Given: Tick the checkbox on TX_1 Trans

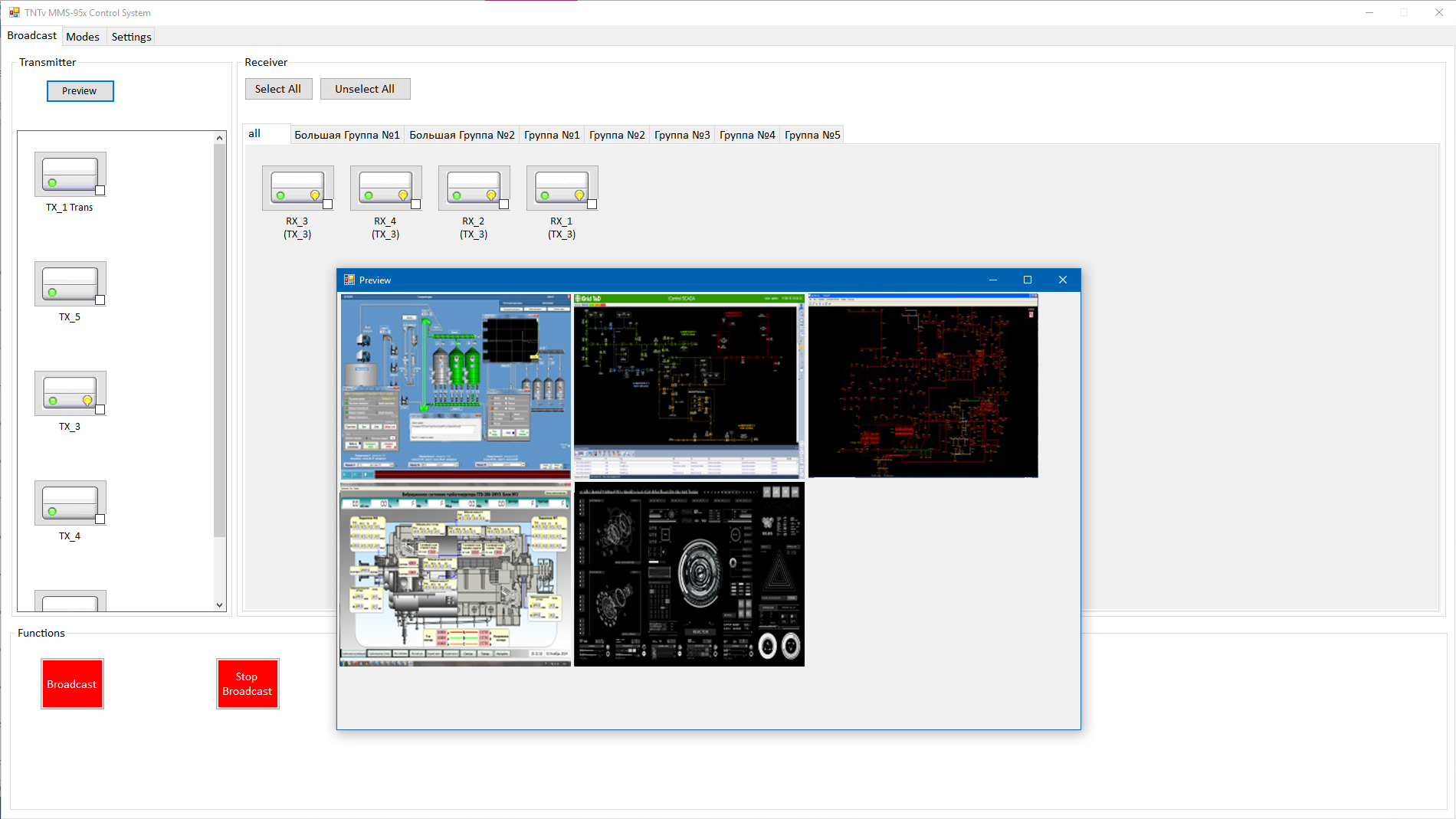Looking at the screenshot, I should [100, 191].
